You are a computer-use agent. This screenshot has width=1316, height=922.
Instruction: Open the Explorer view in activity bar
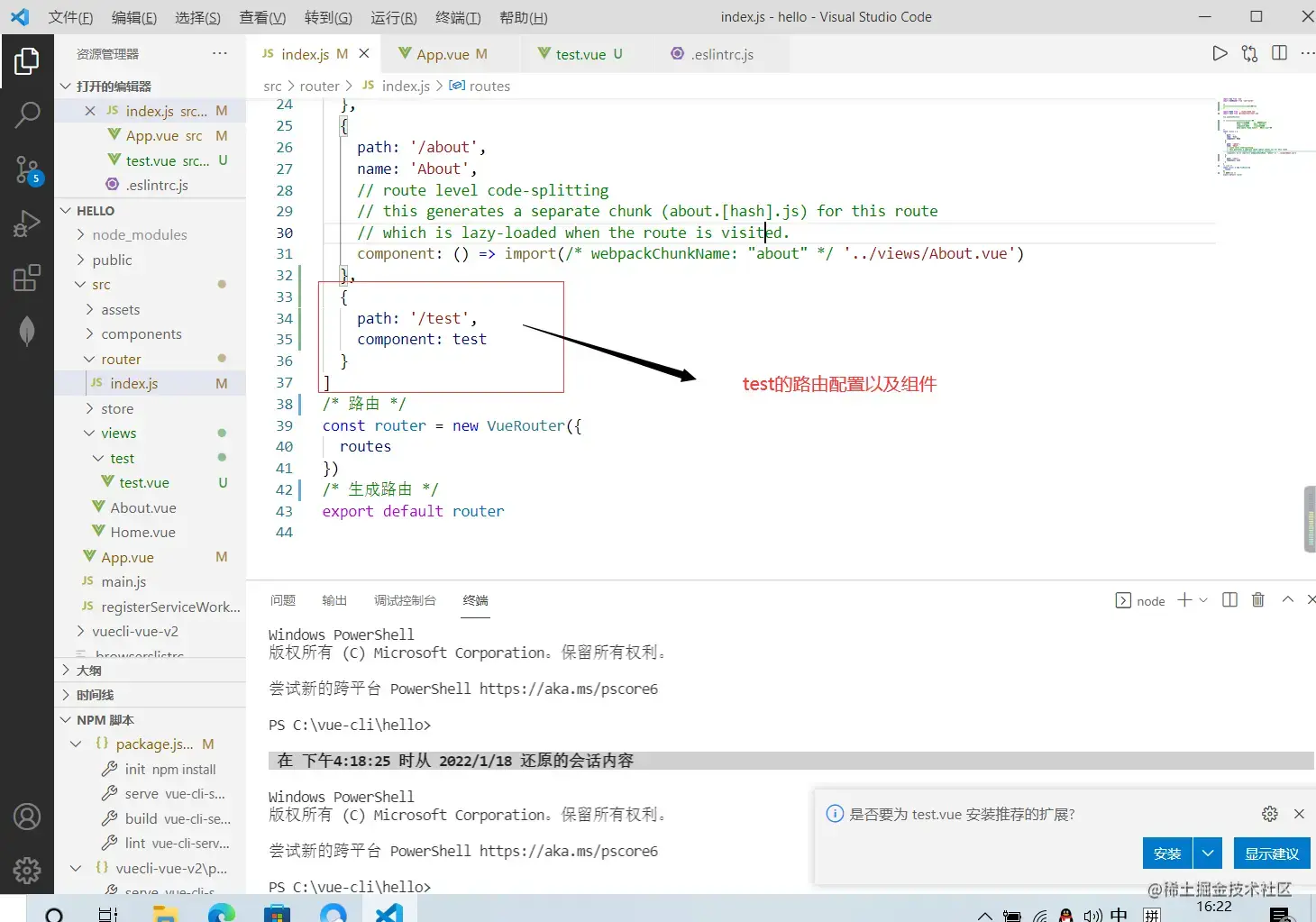coord(27,61)
